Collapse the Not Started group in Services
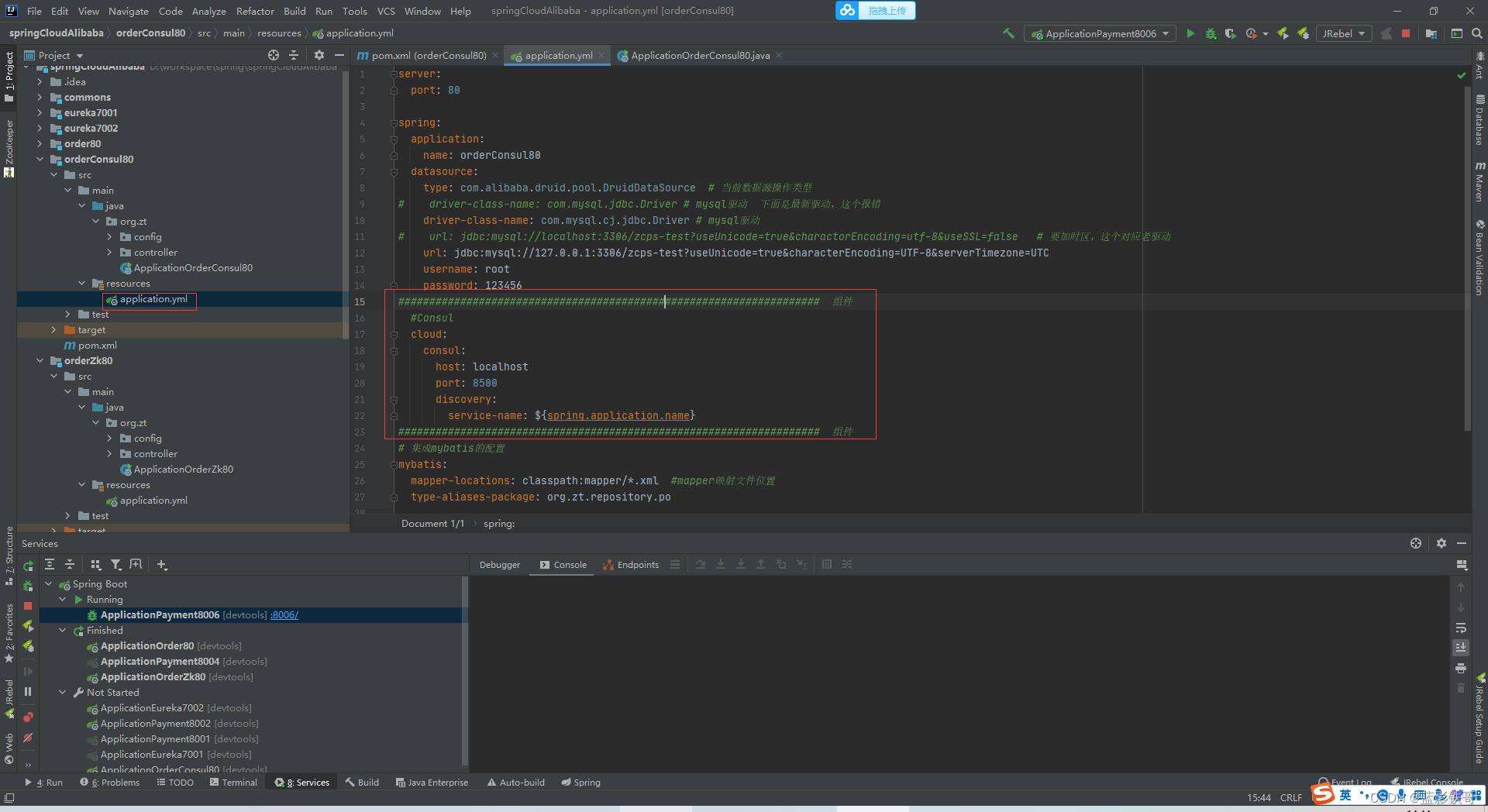Screen dimensions: 1488x812 point(63,692)
